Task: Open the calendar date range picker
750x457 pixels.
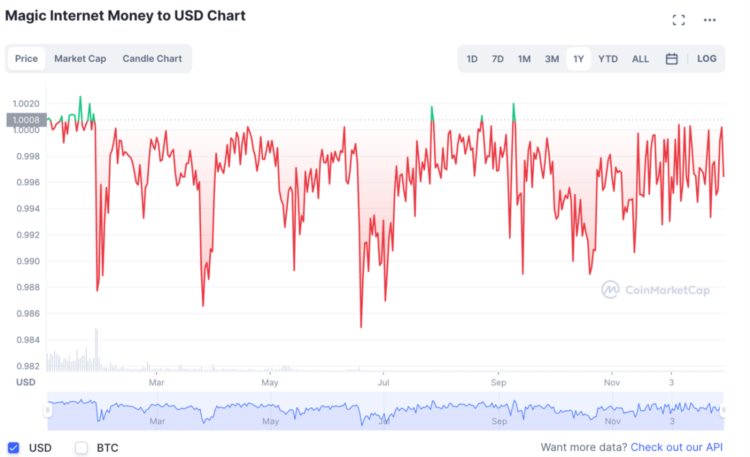Action: pos(672,59)
